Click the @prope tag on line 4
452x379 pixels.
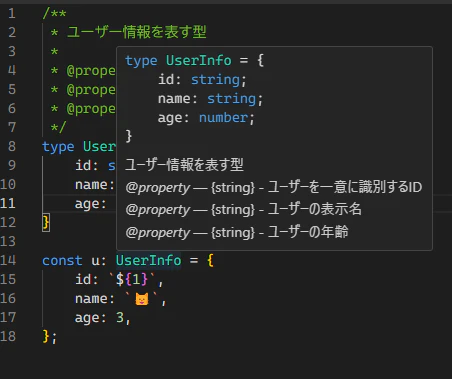(91, 71)
